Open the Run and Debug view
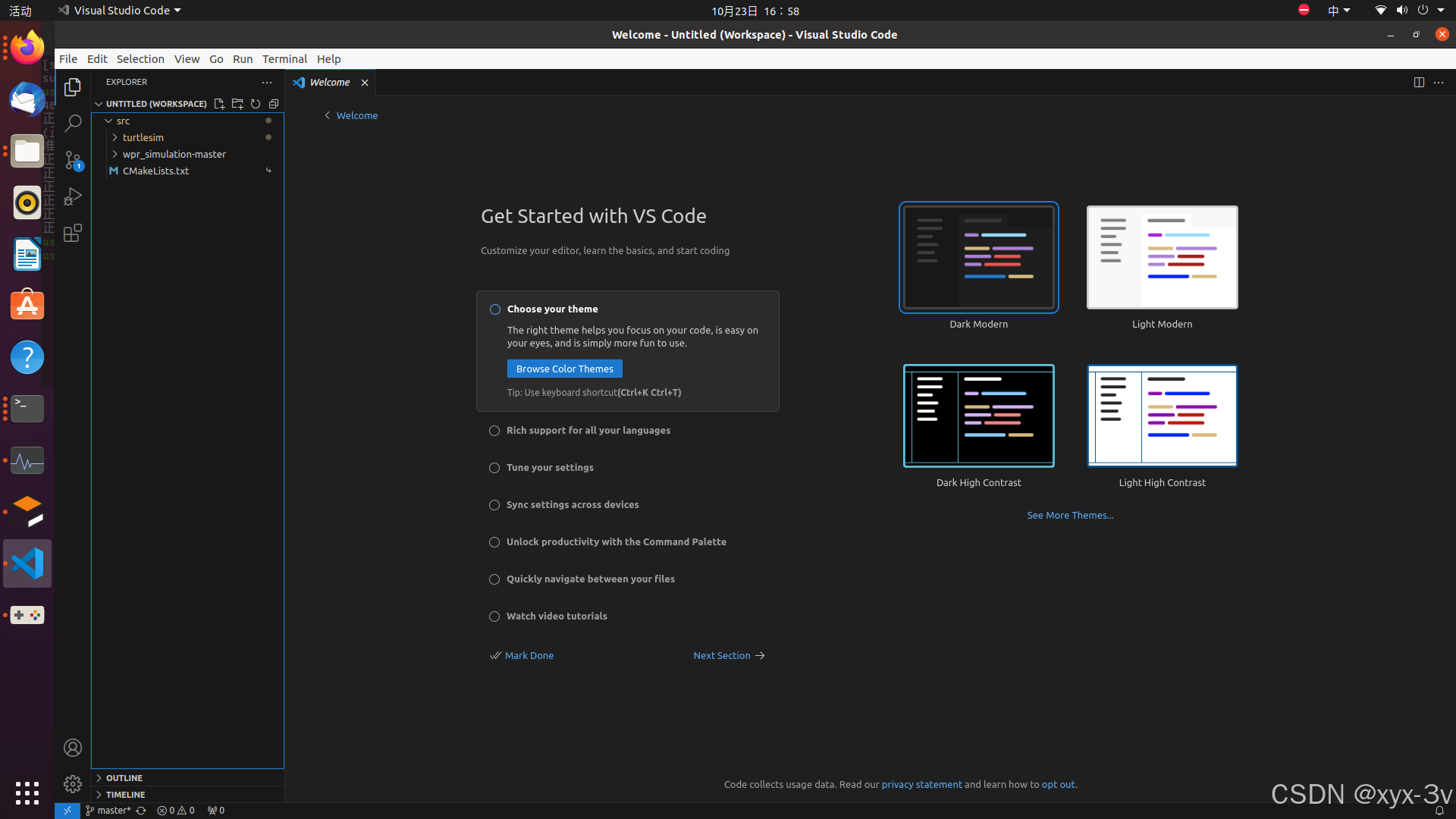This screenshot has height=819, width=1456. [x=73, y=196]
